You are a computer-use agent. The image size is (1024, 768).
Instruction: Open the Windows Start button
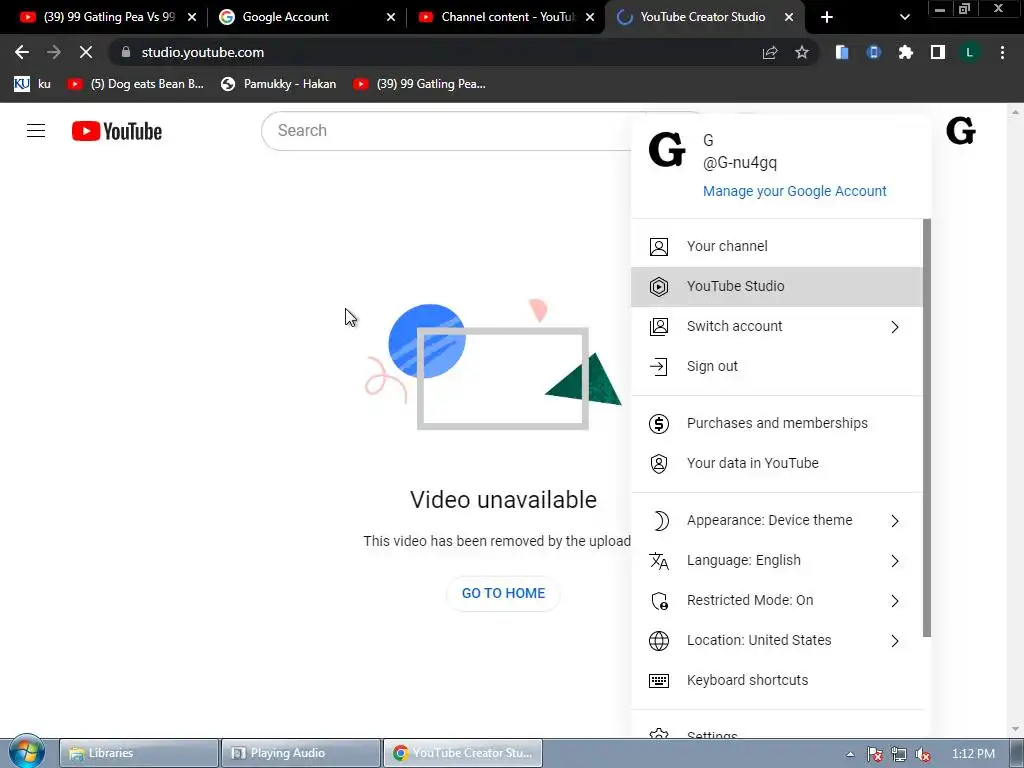tap(26, 752)
